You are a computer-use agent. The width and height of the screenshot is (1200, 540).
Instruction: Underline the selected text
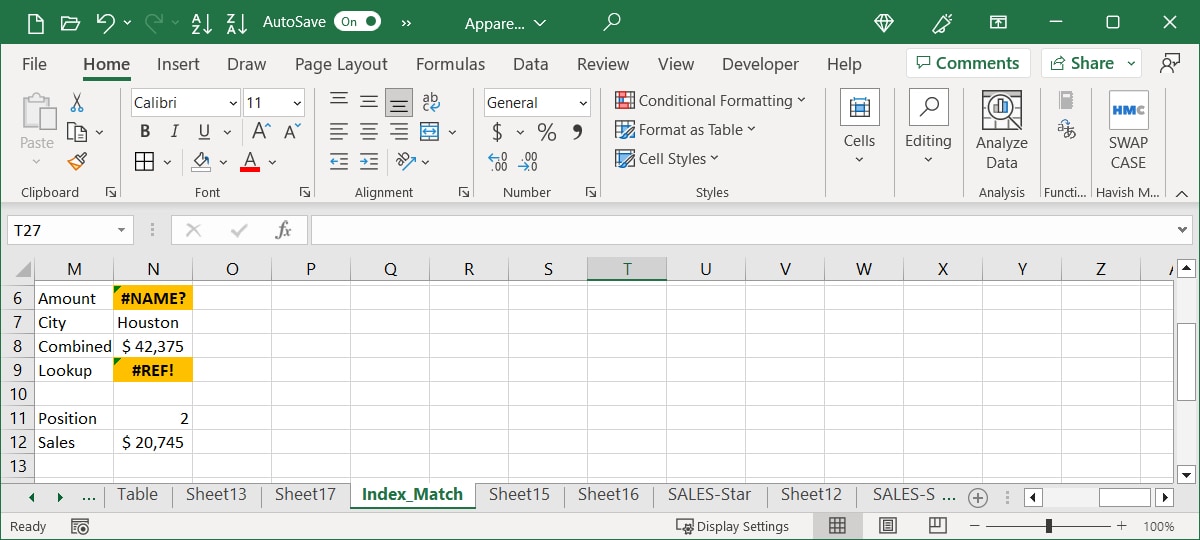(204, 132)
